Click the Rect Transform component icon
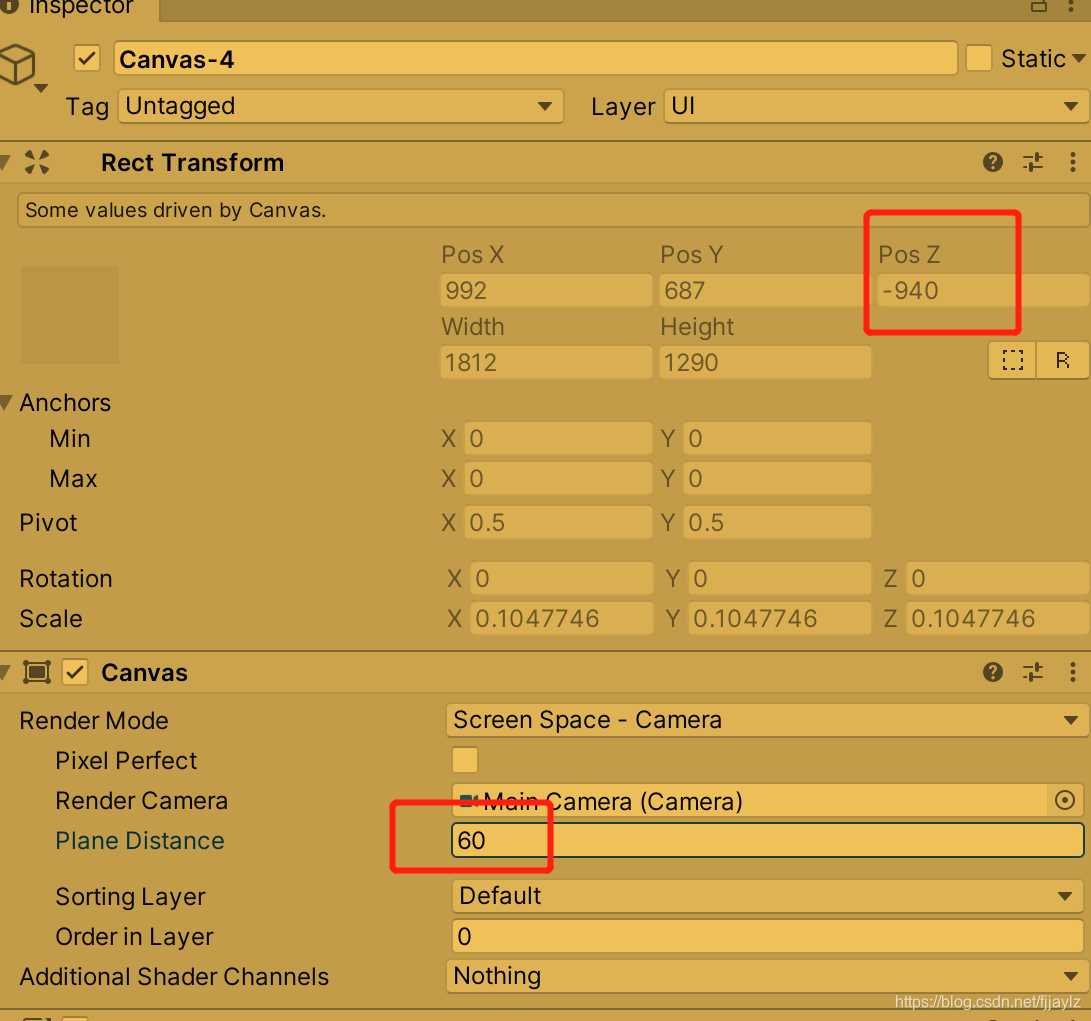The image size is (1091, 1021). (37, 162)
